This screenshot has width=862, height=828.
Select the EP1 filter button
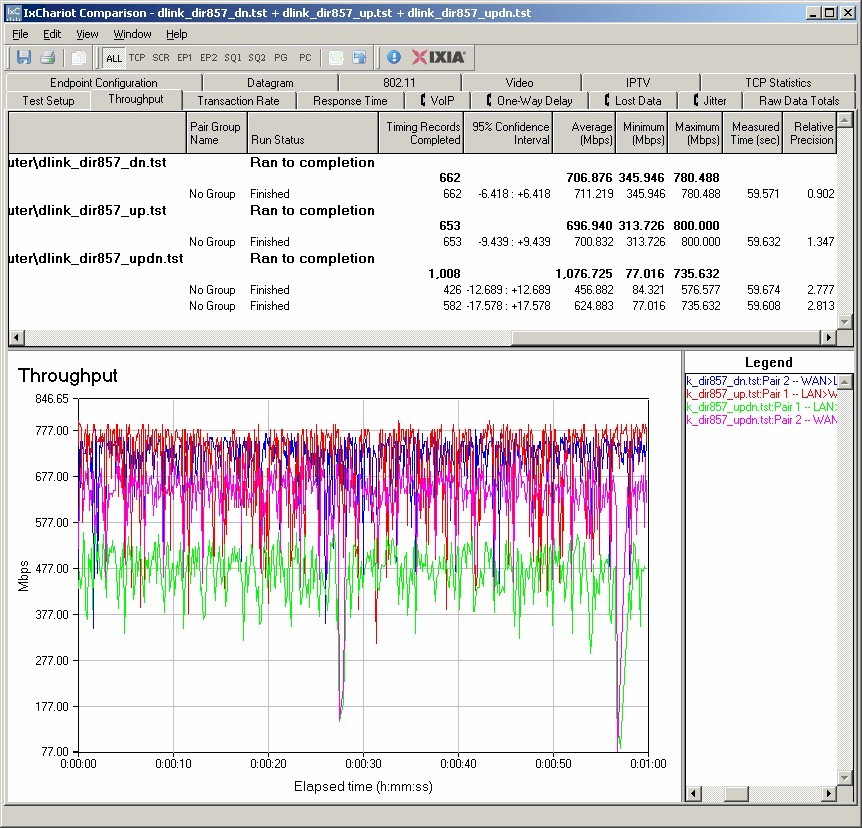point(185,57)
